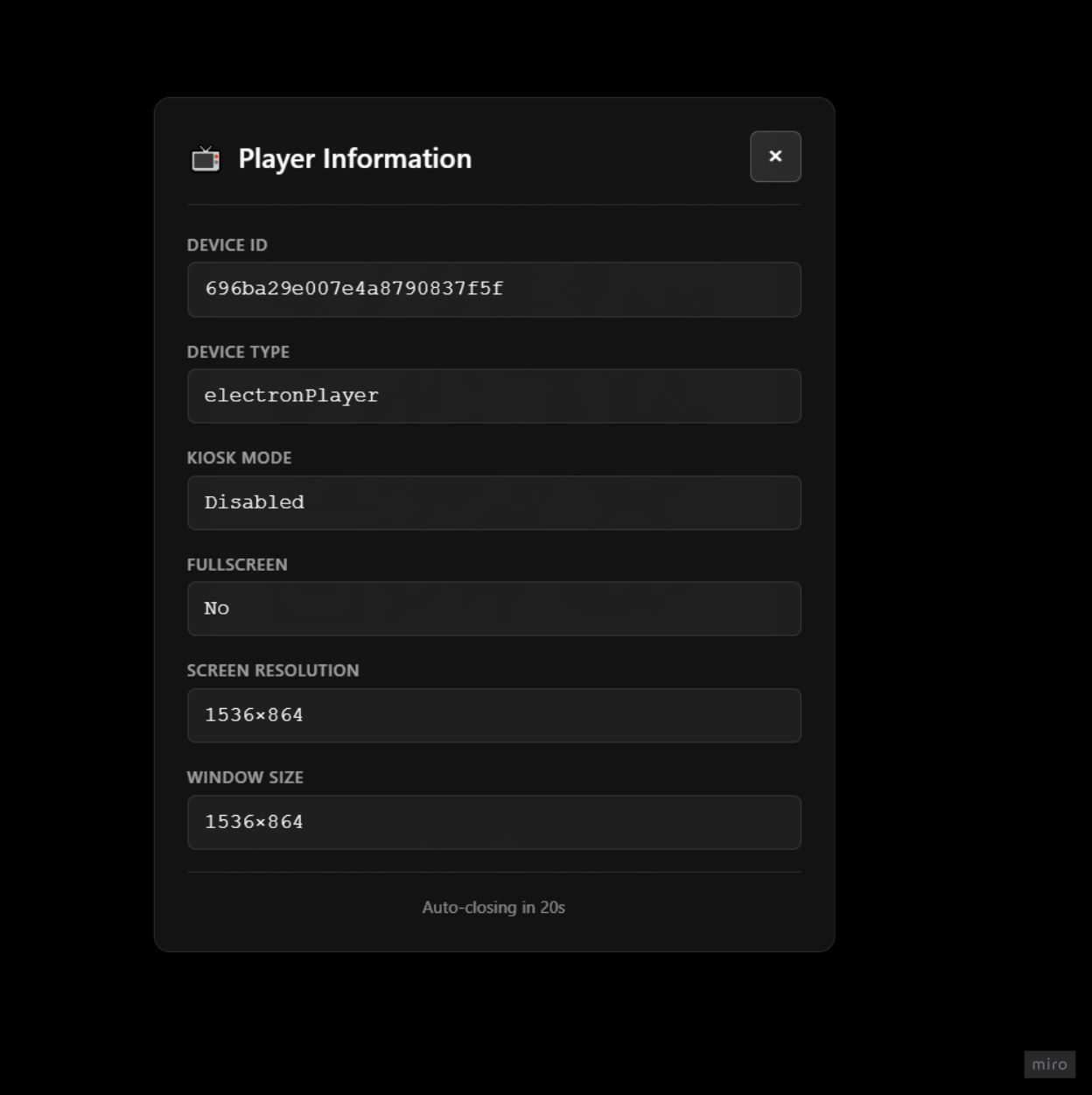Click the divider line below Window Size
The image size is (1092, 1095).
coord(493,873)
